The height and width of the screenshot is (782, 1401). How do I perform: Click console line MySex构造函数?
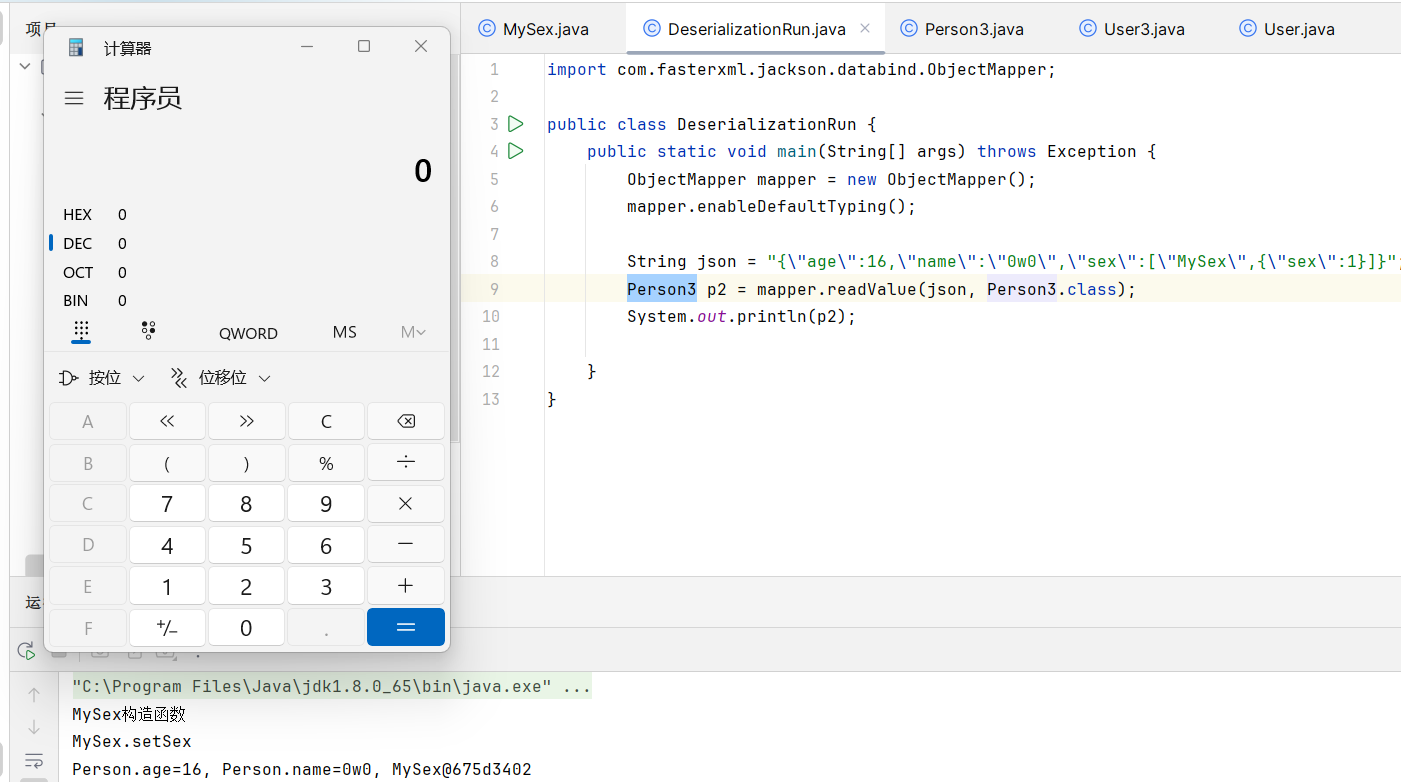point(129,714)
